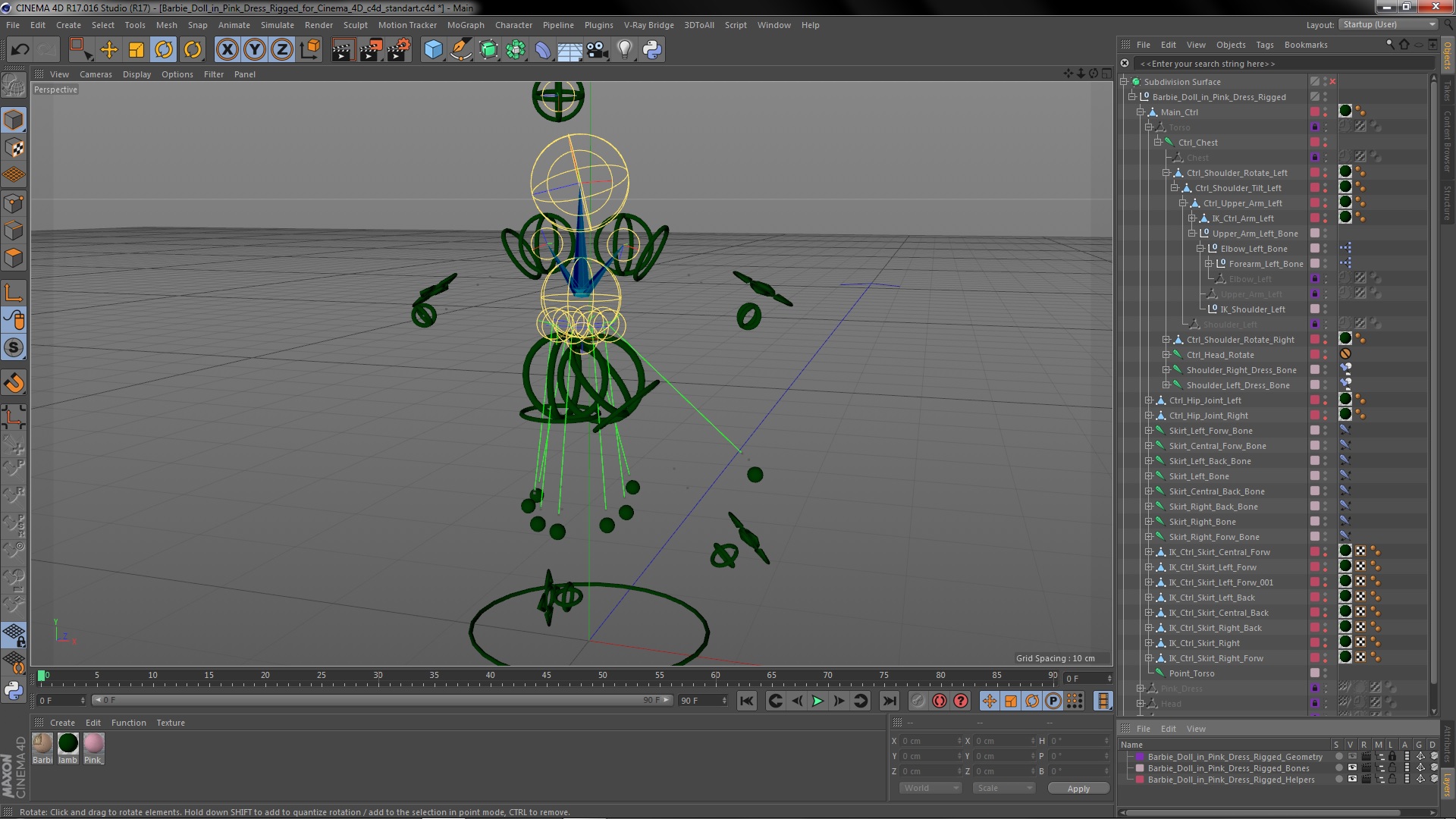
Task: Open the Python script icon in top toolbar
Action: 652,50
